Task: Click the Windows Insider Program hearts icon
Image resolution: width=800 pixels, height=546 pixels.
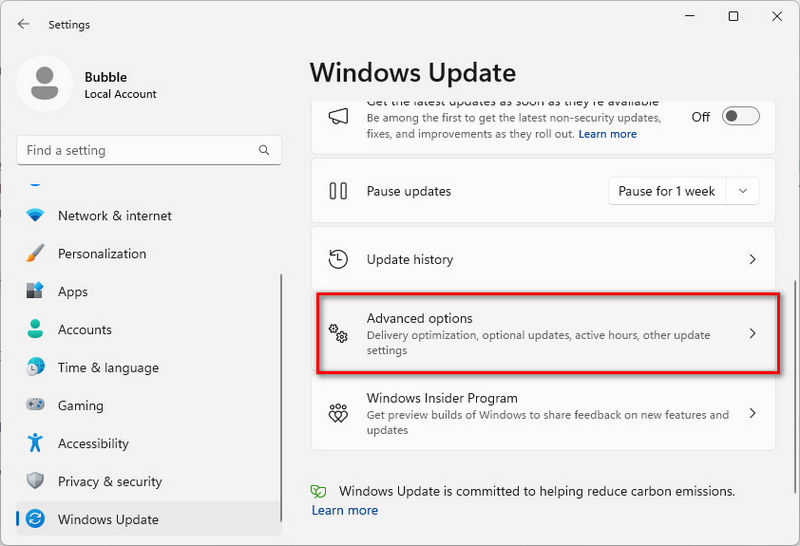Action: coord(338,413)
